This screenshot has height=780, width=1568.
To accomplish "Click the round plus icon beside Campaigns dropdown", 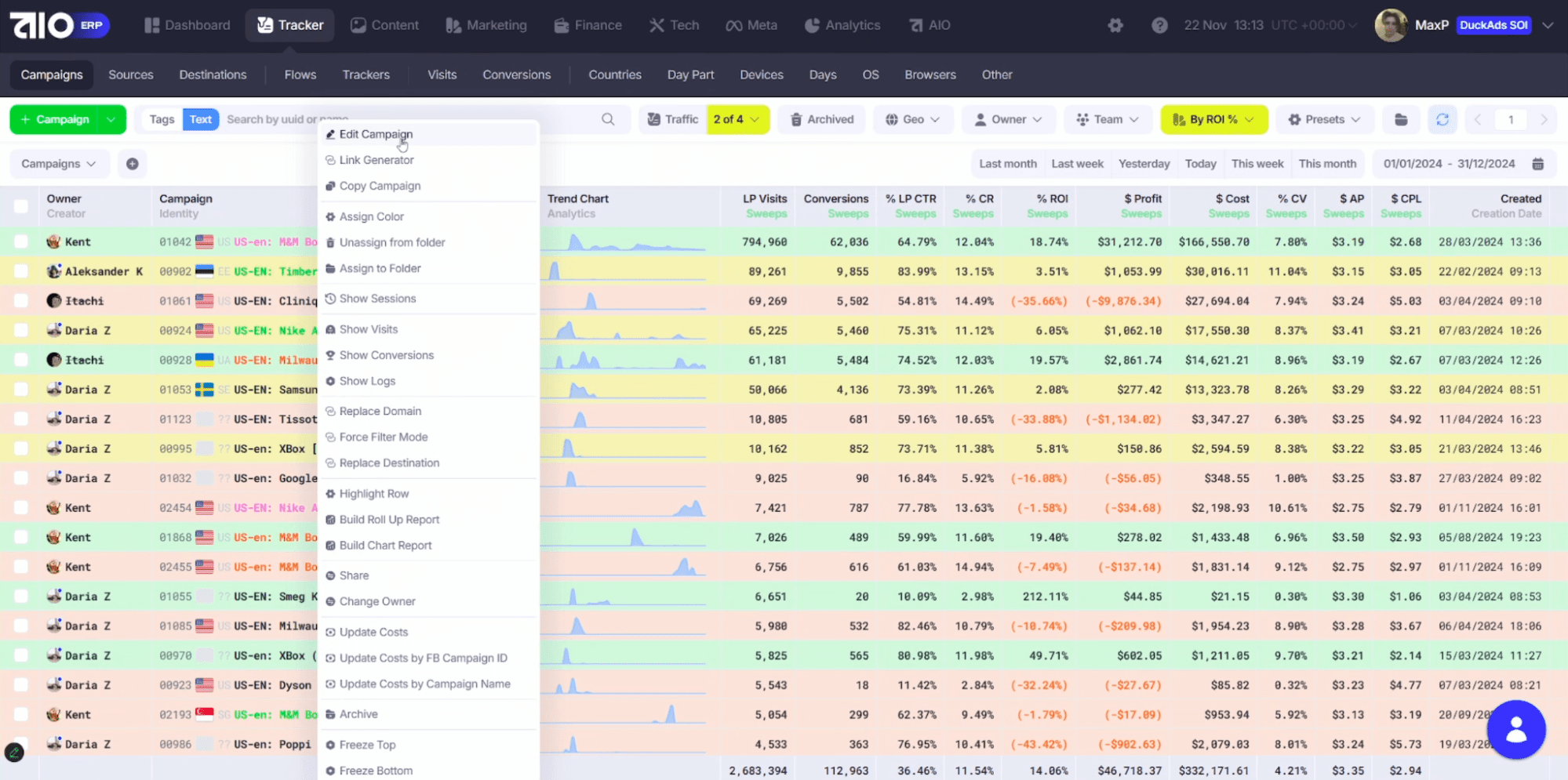I will tap(133, 164).
